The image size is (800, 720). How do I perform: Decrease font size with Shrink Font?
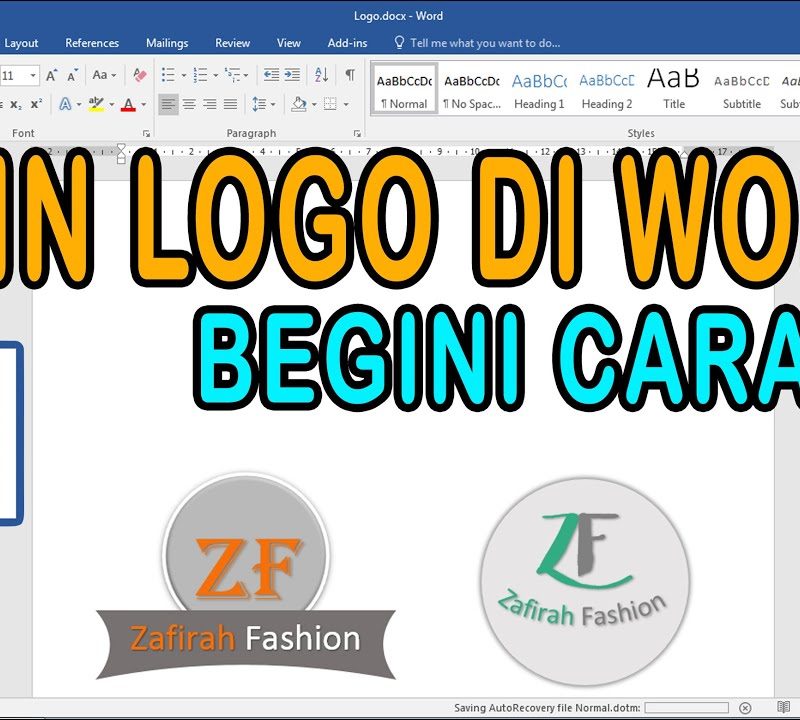[72, 76]
